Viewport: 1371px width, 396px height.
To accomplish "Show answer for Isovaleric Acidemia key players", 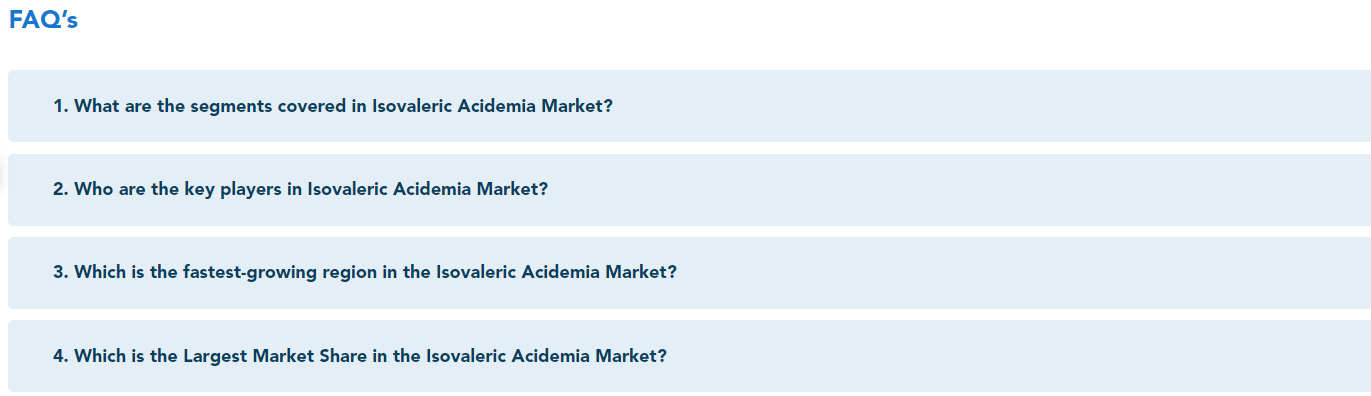I will pos(689,189).
